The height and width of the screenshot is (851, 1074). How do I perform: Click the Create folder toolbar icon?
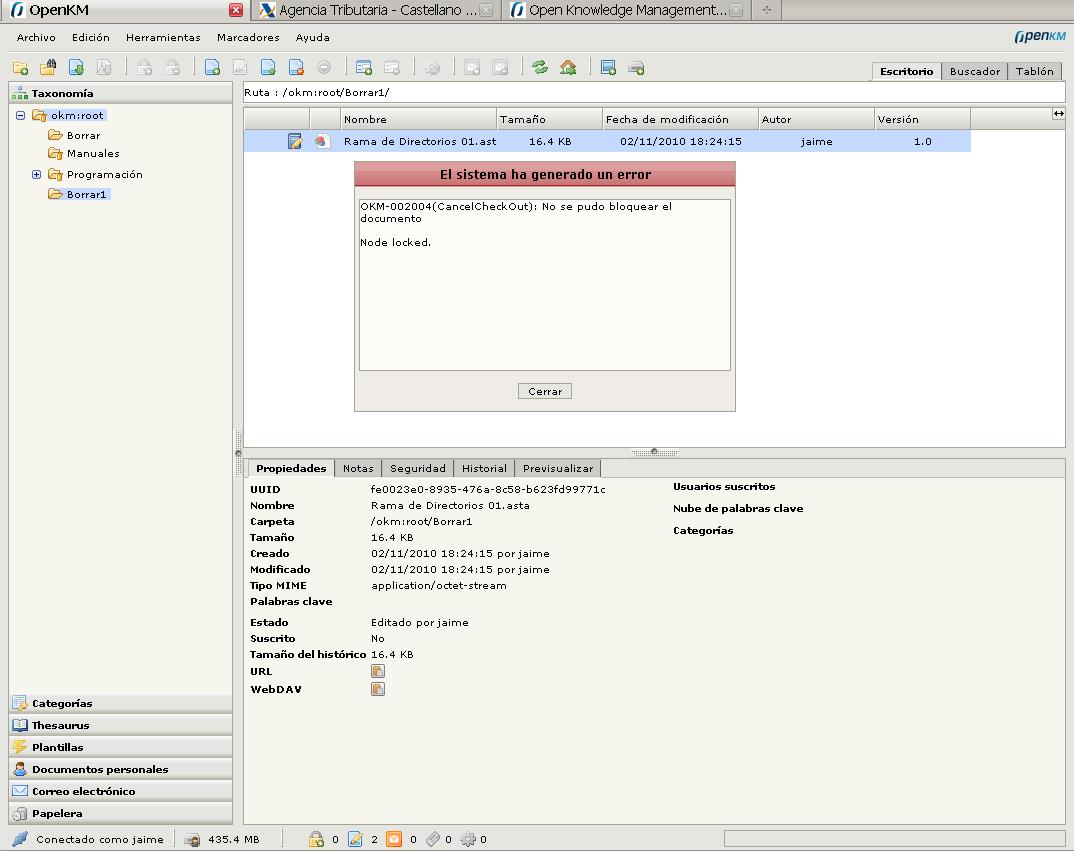[21, 68]
